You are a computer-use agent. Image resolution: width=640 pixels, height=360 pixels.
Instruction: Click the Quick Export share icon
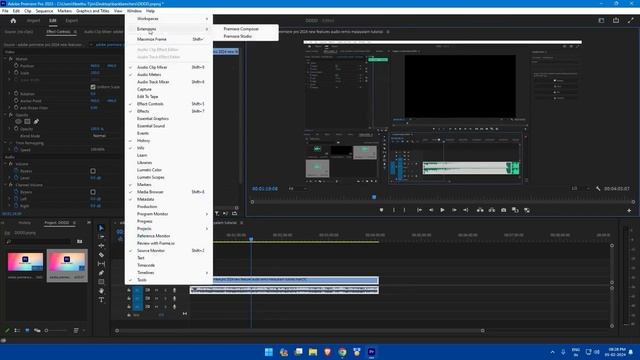point(616,20)
